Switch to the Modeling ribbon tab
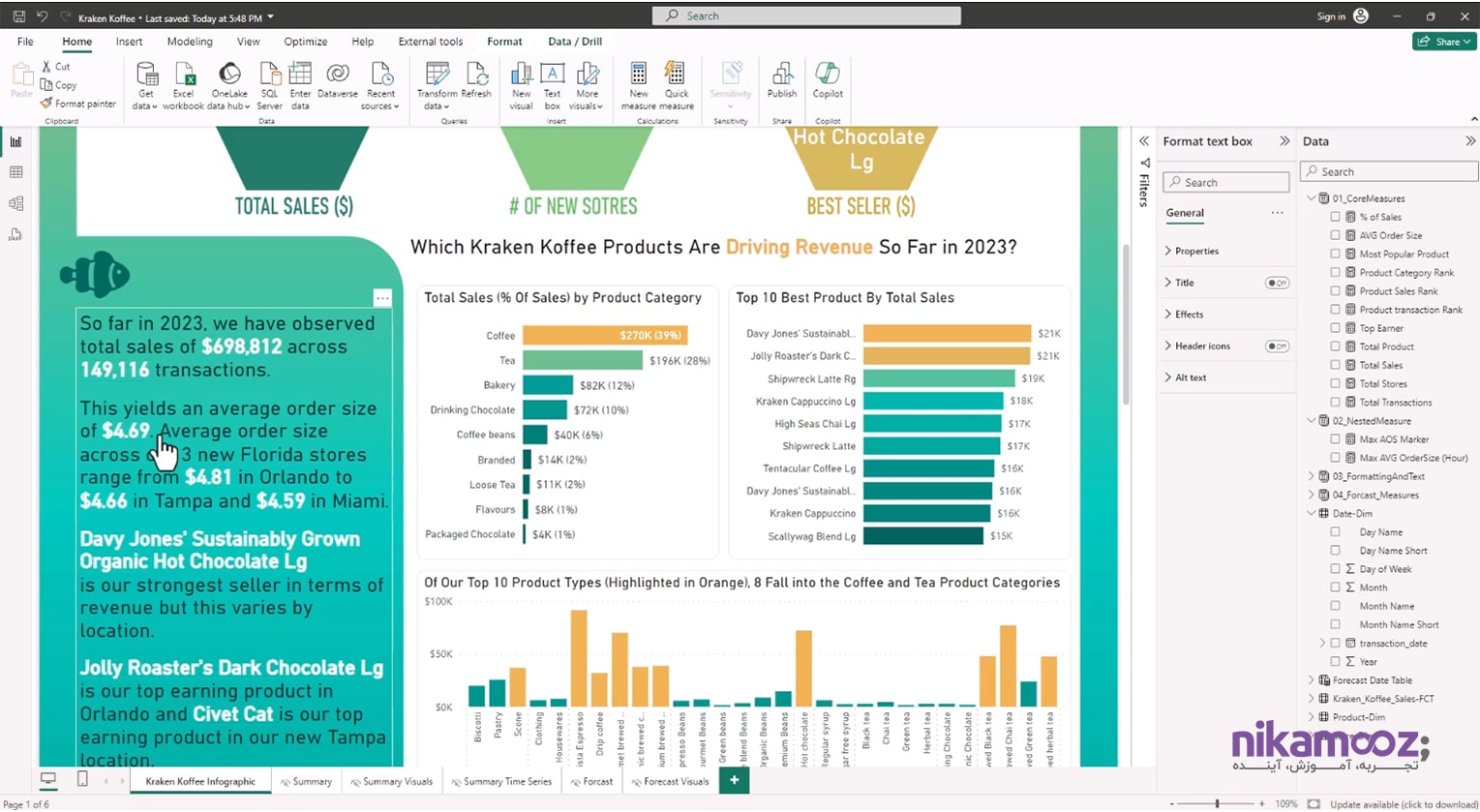 pyautogui.click(x=190, y=42)
